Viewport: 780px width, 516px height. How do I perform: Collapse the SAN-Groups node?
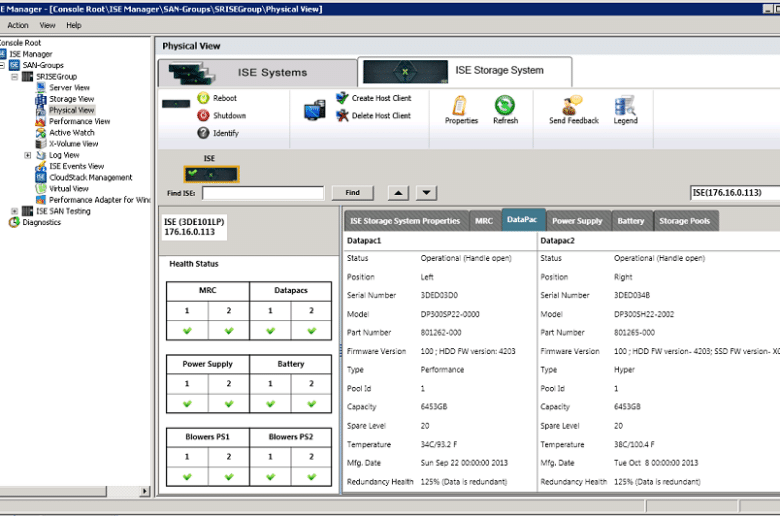coord(2,65)
